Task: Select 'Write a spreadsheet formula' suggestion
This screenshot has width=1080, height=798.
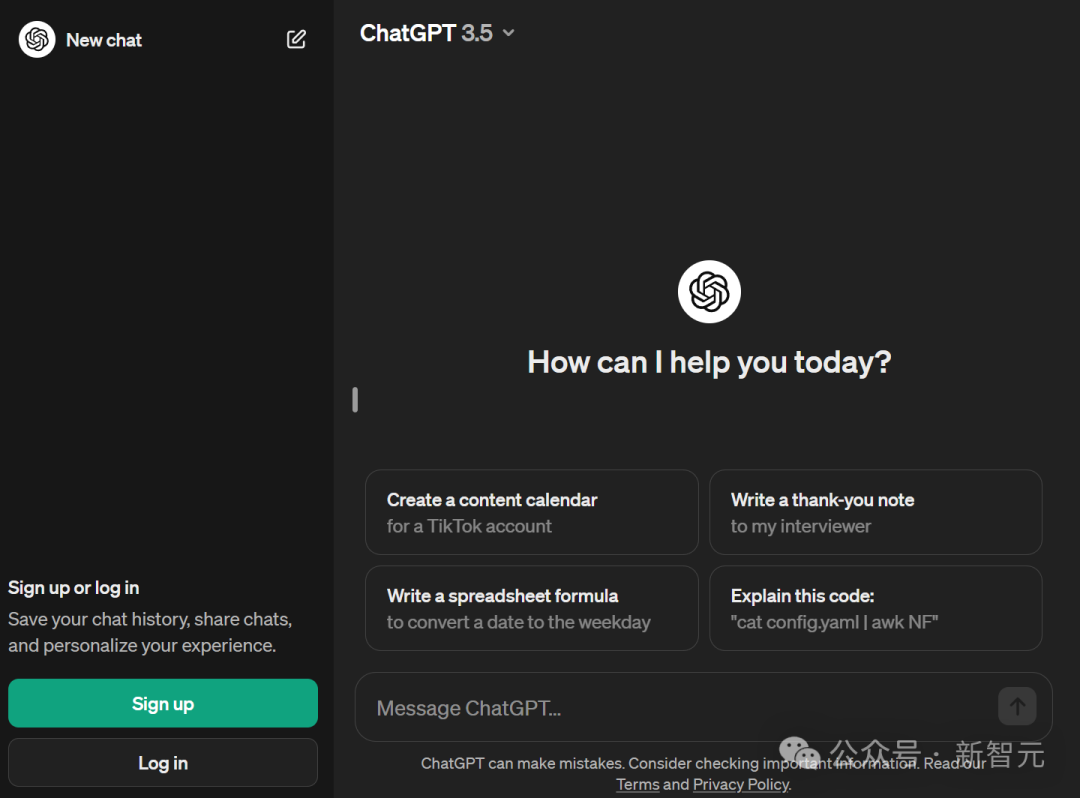Action: [x=532, y=608]
